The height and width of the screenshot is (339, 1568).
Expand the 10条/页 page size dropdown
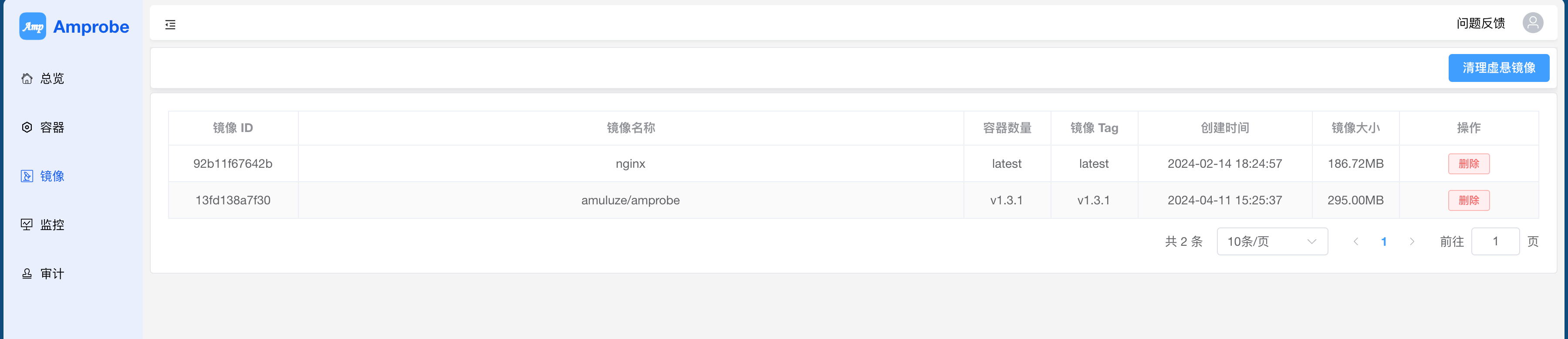point(1271,242)
